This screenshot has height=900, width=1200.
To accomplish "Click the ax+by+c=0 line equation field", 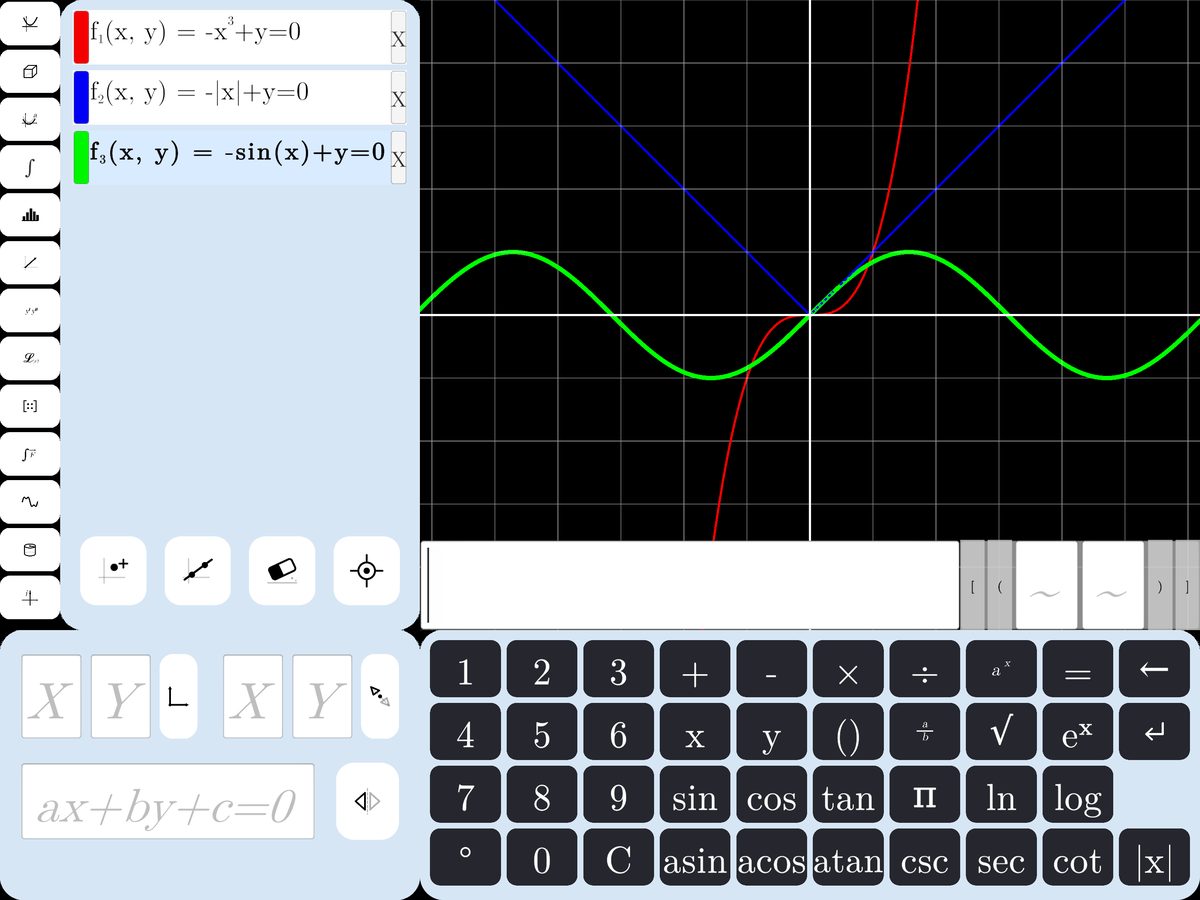I will pos(168,801).
